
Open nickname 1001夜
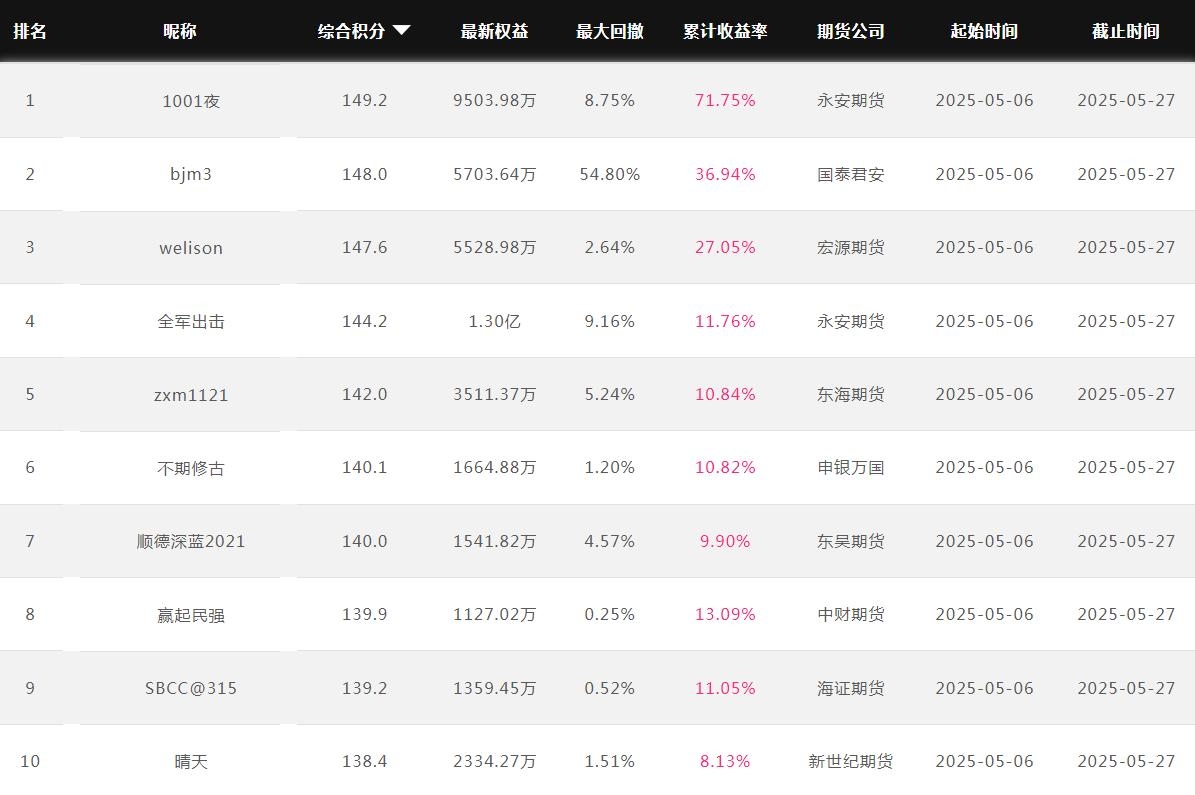pyautogui.click(x=191, y=101)
